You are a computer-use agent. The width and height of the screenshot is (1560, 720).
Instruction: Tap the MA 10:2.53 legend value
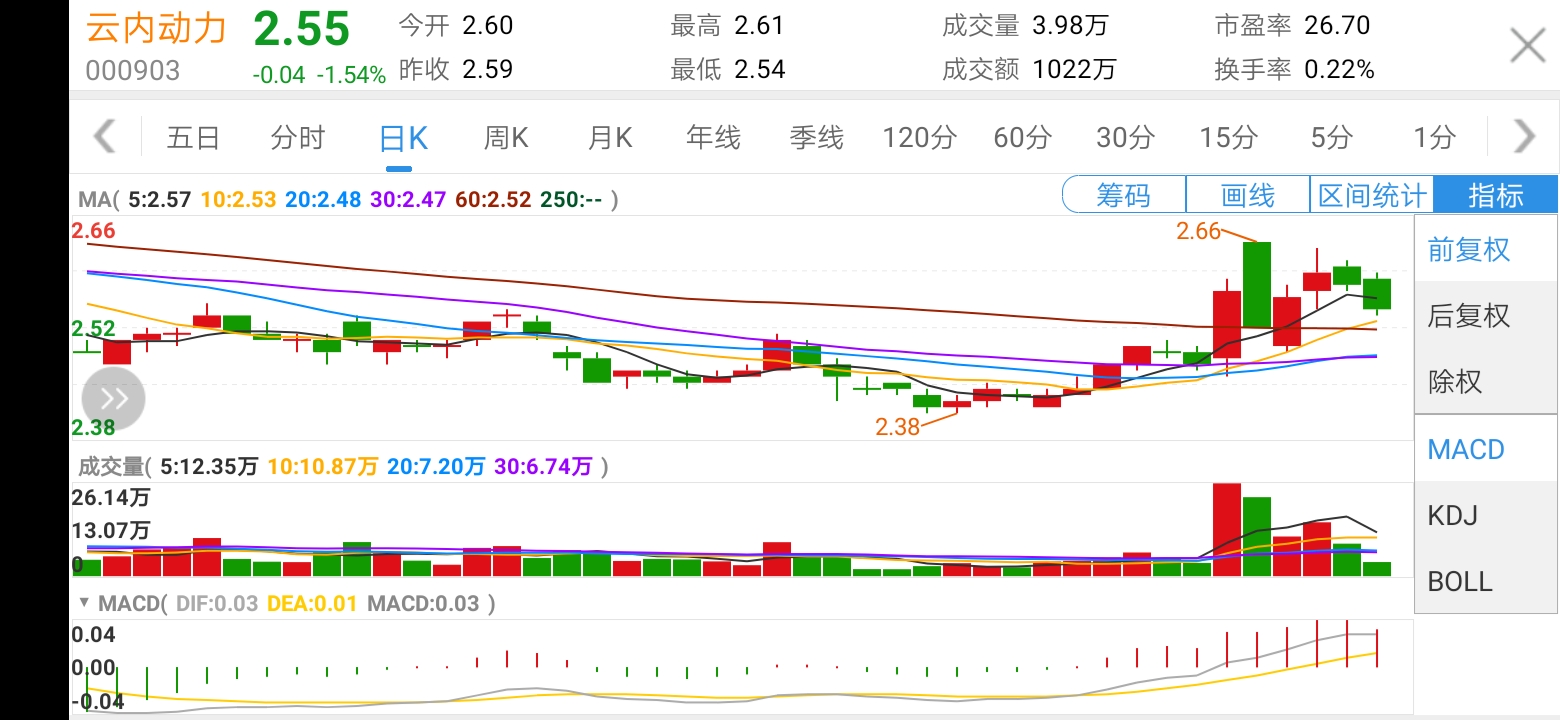(238, 200)
